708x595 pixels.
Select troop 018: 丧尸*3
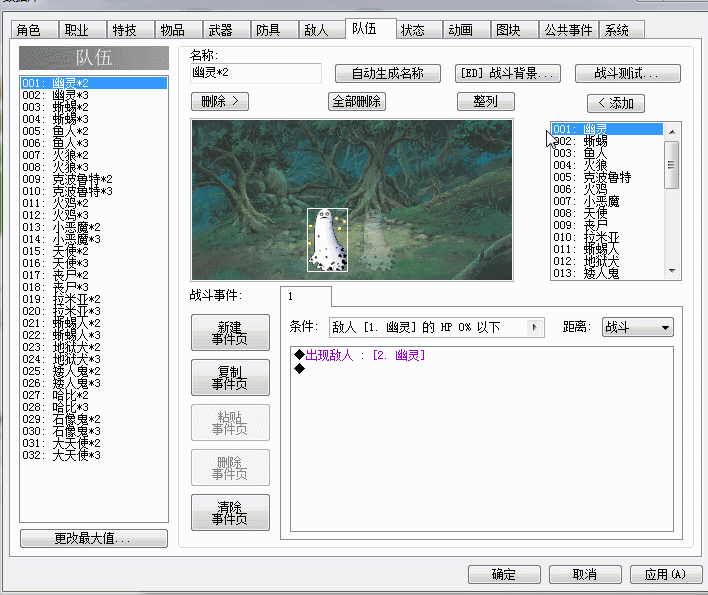pyautogui.click(x=93, y=287)
